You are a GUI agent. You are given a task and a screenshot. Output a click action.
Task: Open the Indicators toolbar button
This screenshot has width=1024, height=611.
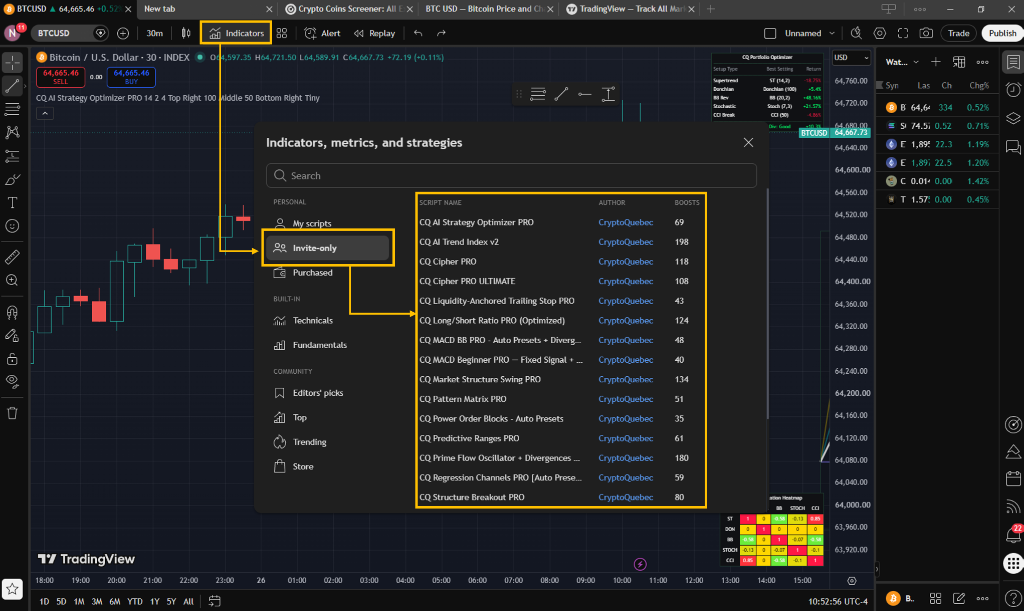[x=236, y=33]
